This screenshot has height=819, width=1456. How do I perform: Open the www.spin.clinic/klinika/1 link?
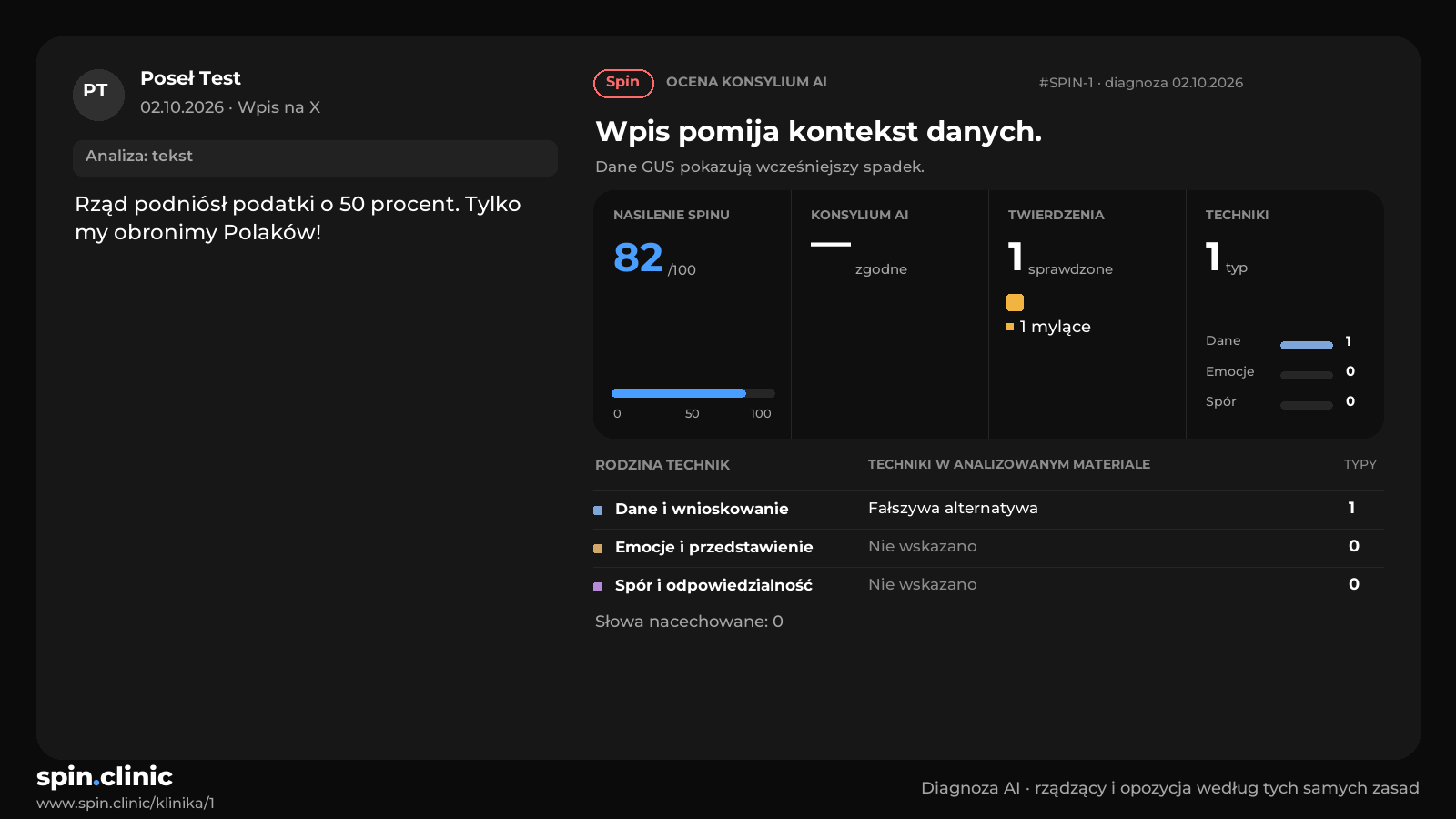pyautogui.click(x=126, y=803)
